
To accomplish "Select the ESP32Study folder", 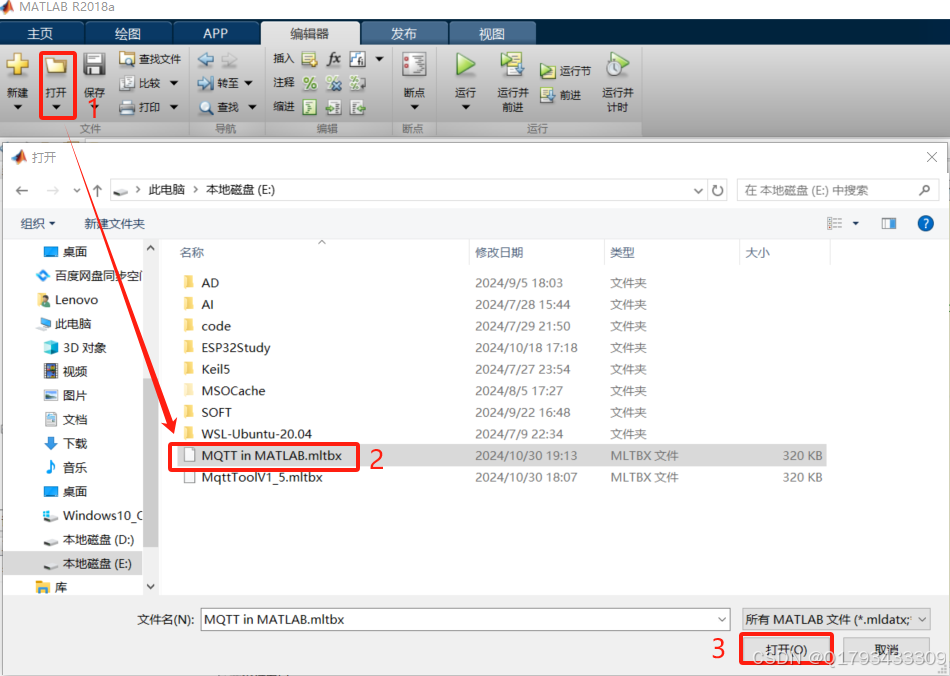I will (x=236, y=348).
